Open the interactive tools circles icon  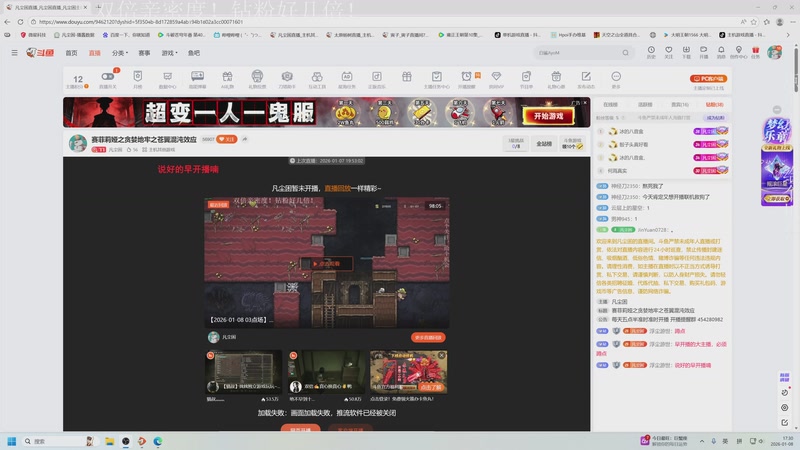[317, 77]
